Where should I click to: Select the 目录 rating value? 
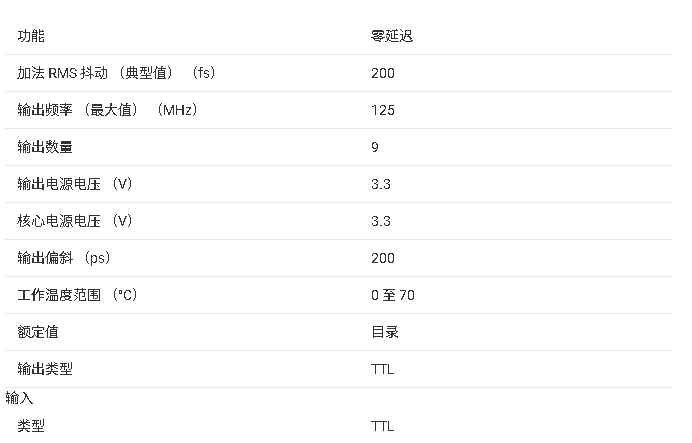(x=385, y=332)
